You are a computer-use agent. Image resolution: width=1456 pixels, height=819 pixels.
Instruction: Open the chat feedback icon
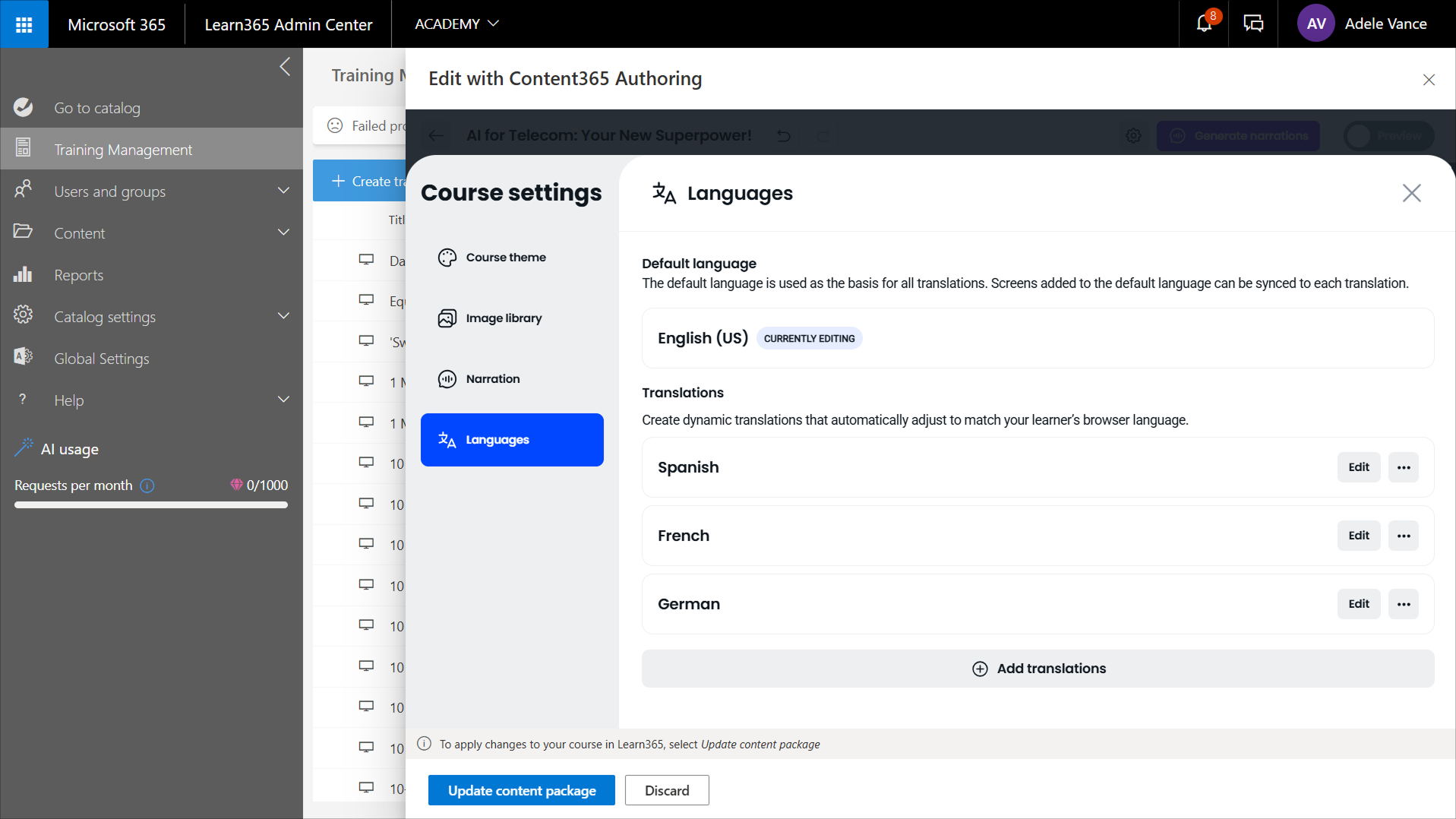pyautogui.click(x=1253, y=24)
